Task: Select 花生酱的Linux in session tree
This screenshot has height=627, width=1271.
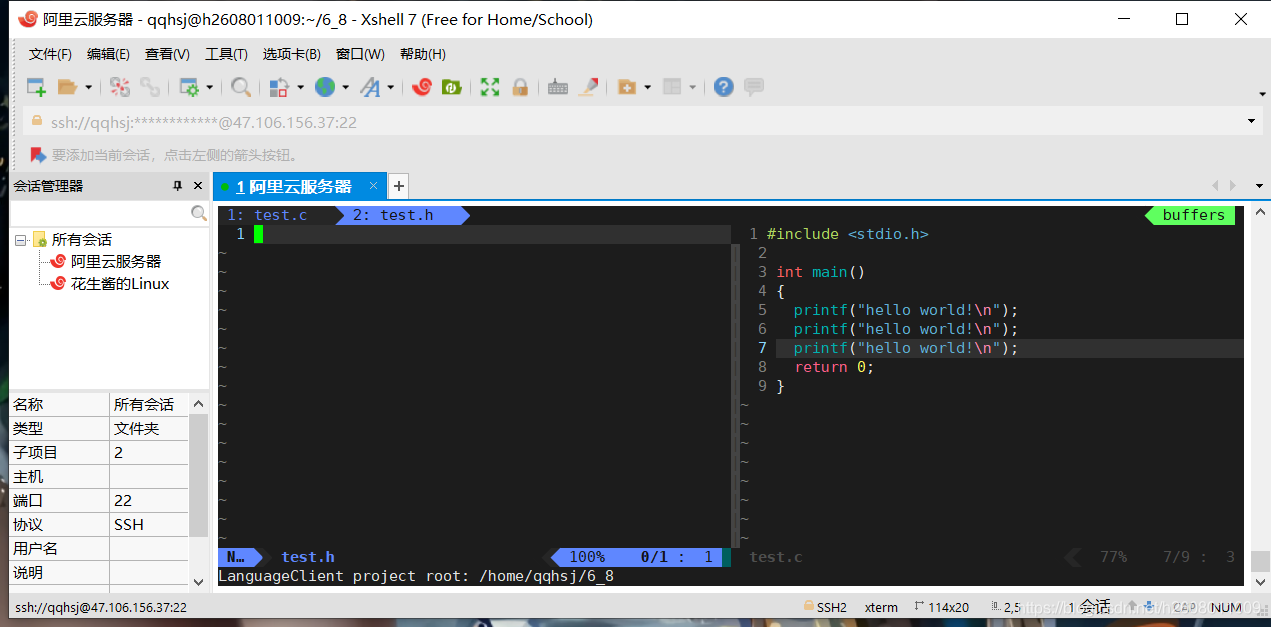Action: coord(120,284)
